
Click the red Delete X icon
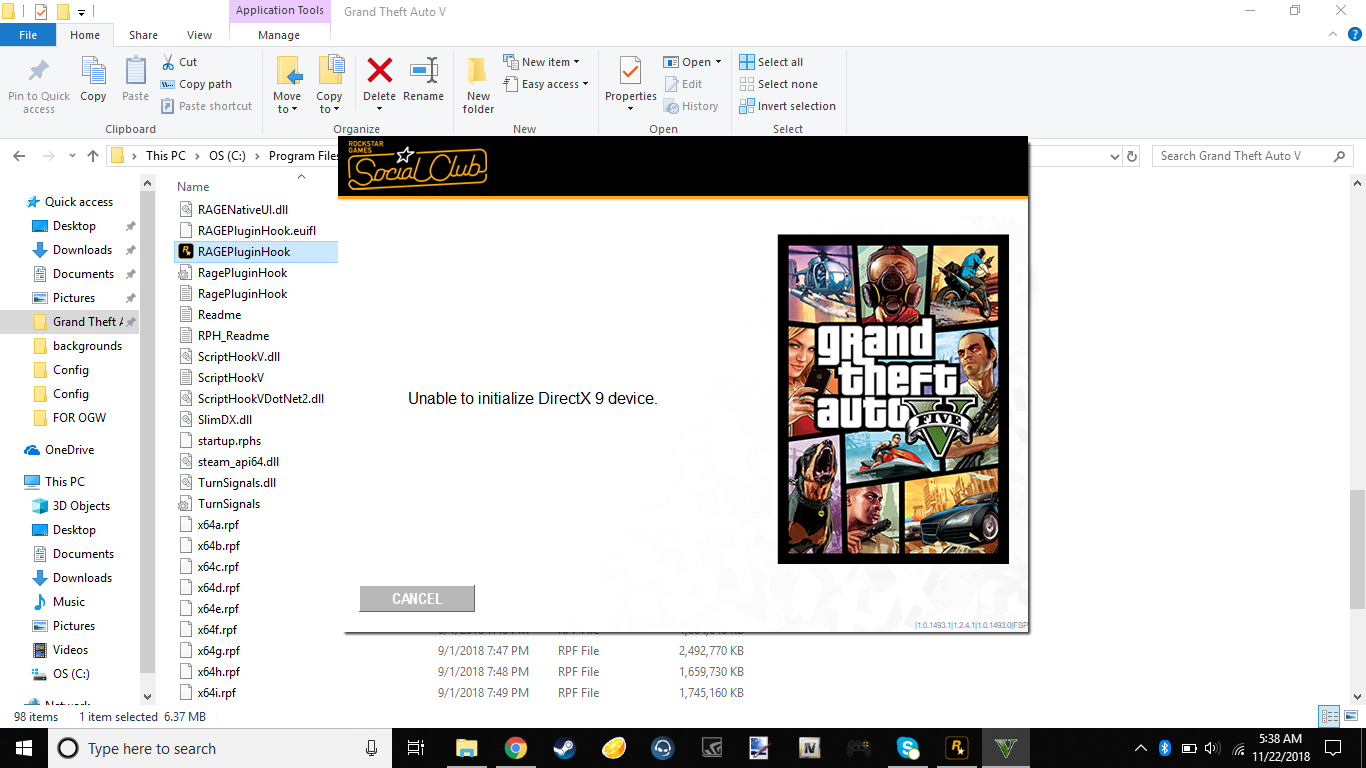[379, 70]
